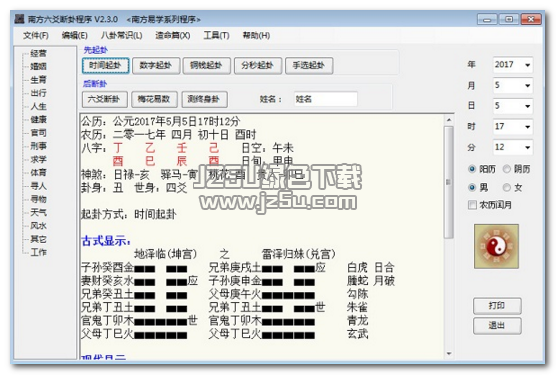The height and width of the screenshot is (375, 556).
Task: Select 生育 in the category tree
Action: click(x=38, y=80)
